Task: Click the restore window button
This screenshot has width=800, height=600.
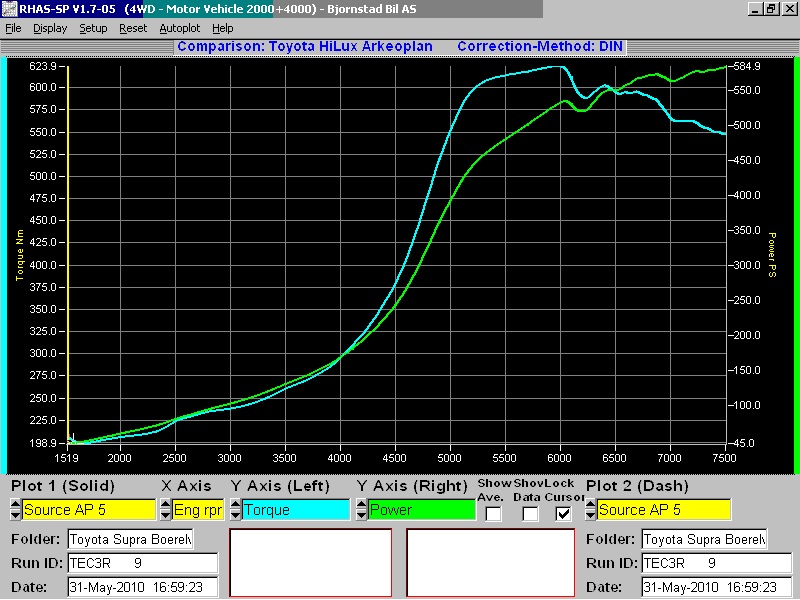Action: pyautogui.click(x=771, y=9)
